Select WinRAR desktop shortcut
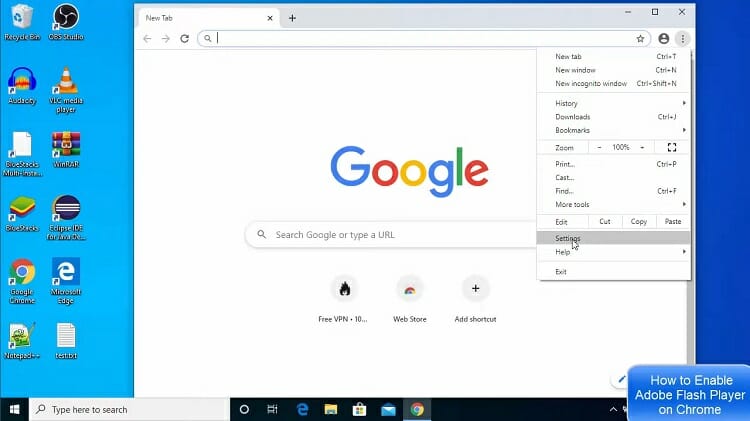The image size is (750, 421). [x=66, y=150]
